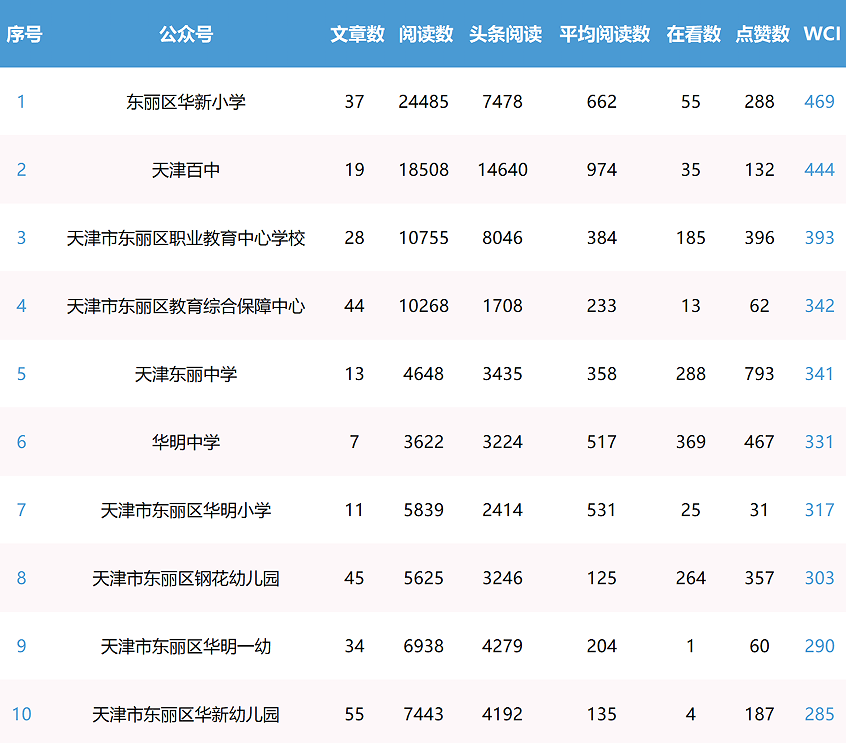Viewport: 846px width, 743px height.
Task: Select account 天津市东丽区钢花幼儿园
Action: tap(186, 578)
